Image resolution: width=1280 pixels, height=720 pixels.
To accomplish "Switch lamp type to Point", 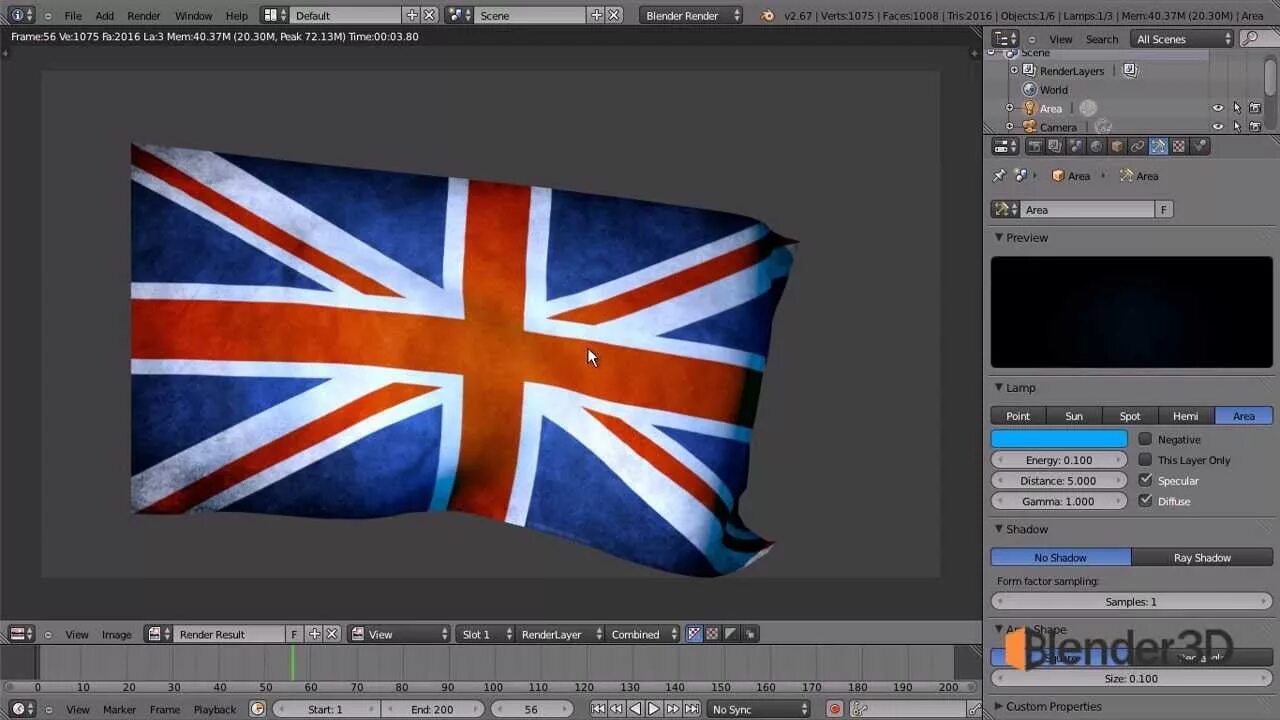I will (1018, 416).
